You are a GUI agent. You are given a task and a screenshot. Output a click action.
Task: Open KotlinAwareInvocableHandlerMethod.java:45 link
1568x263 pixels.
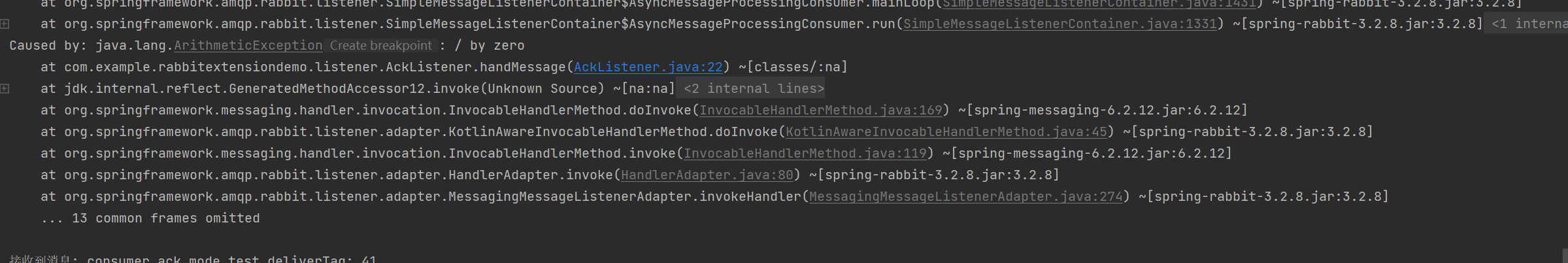point(946,132)
